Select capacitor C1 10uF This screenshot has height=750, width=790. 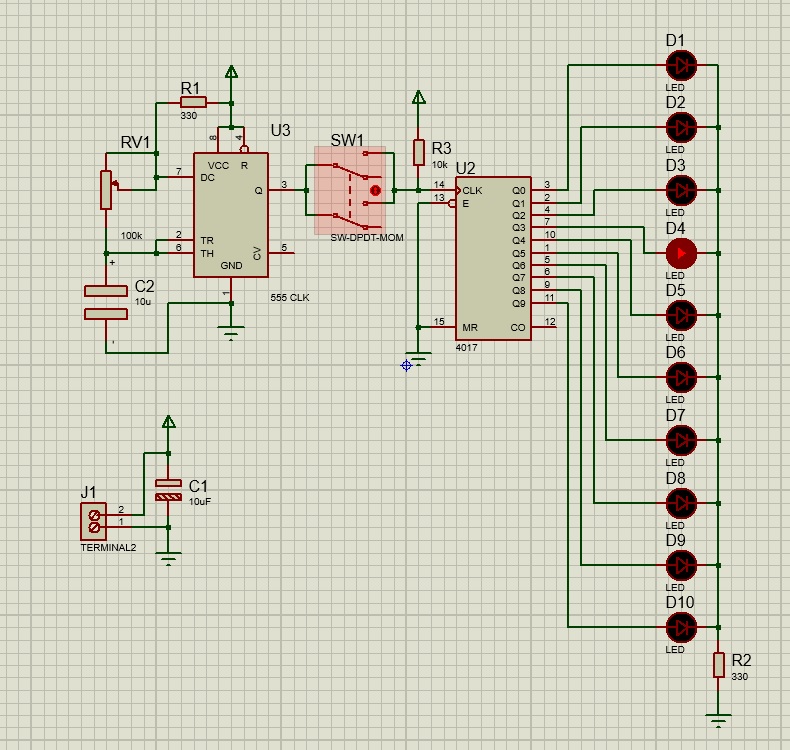pyautogui.click(x=168, y=490)
